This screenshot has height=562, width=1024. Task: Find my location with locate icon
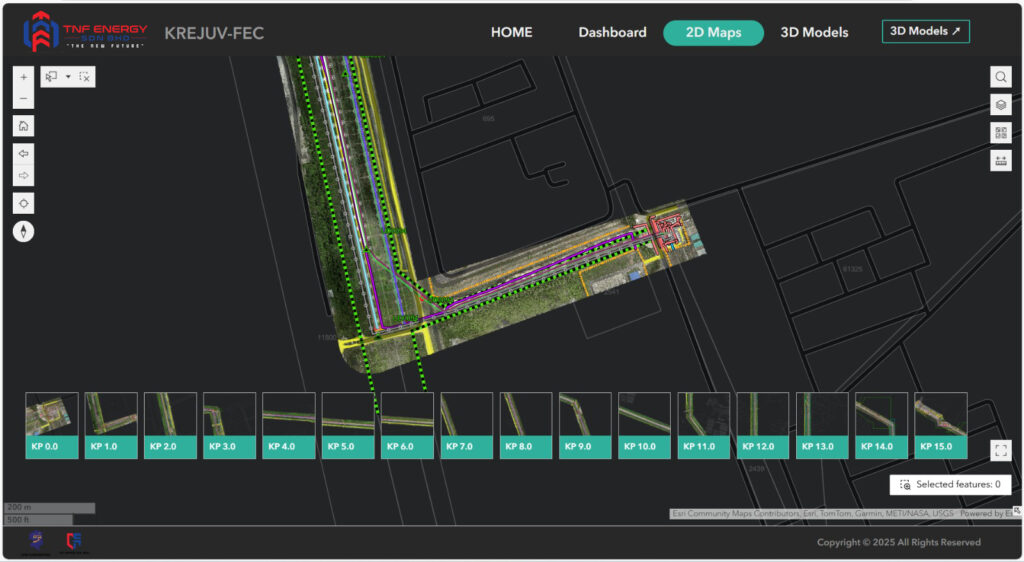(x=24, y=204)
